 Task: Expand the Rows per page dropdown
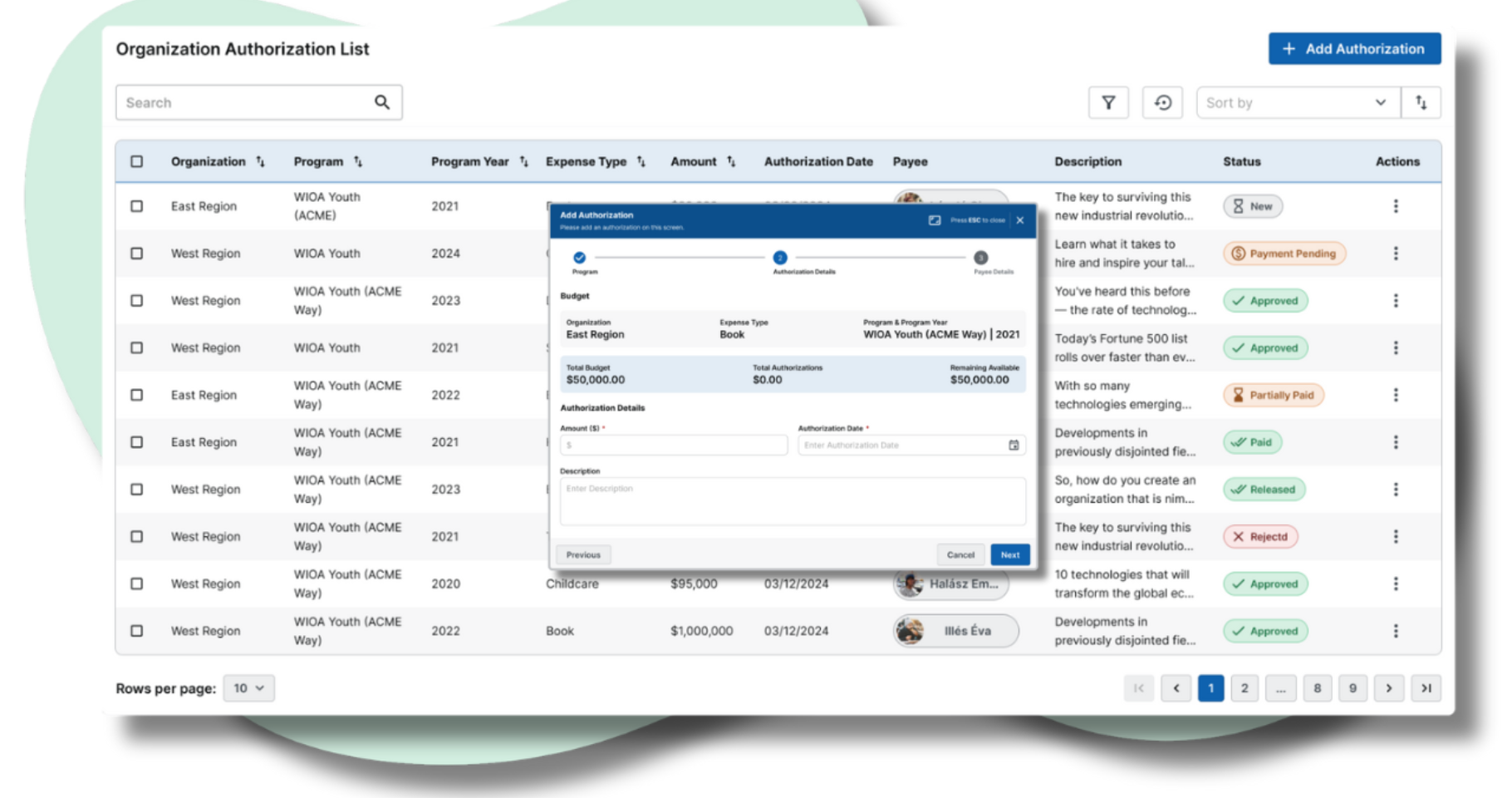248,688
